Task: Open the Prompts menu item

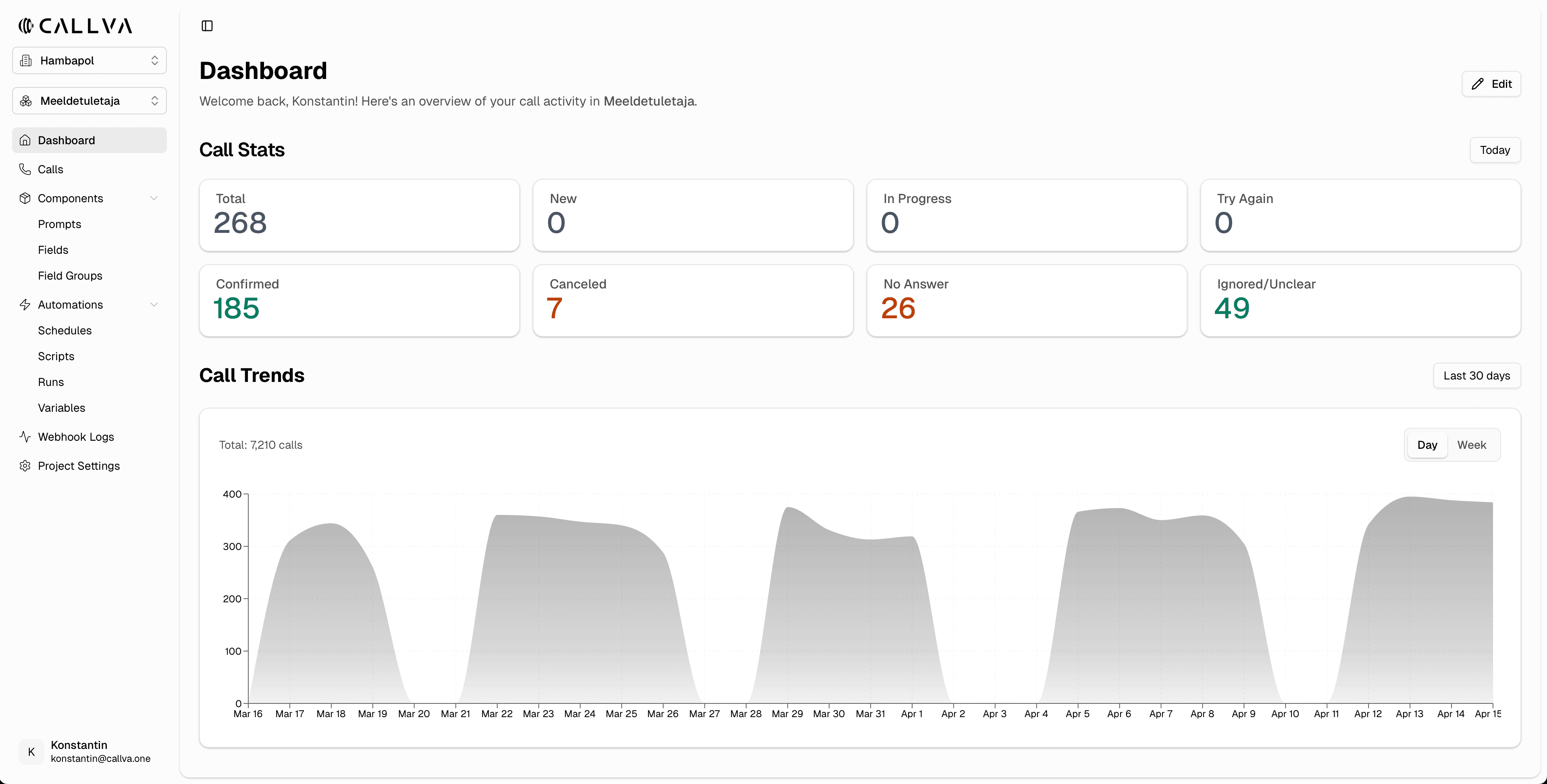Action: 60,224
